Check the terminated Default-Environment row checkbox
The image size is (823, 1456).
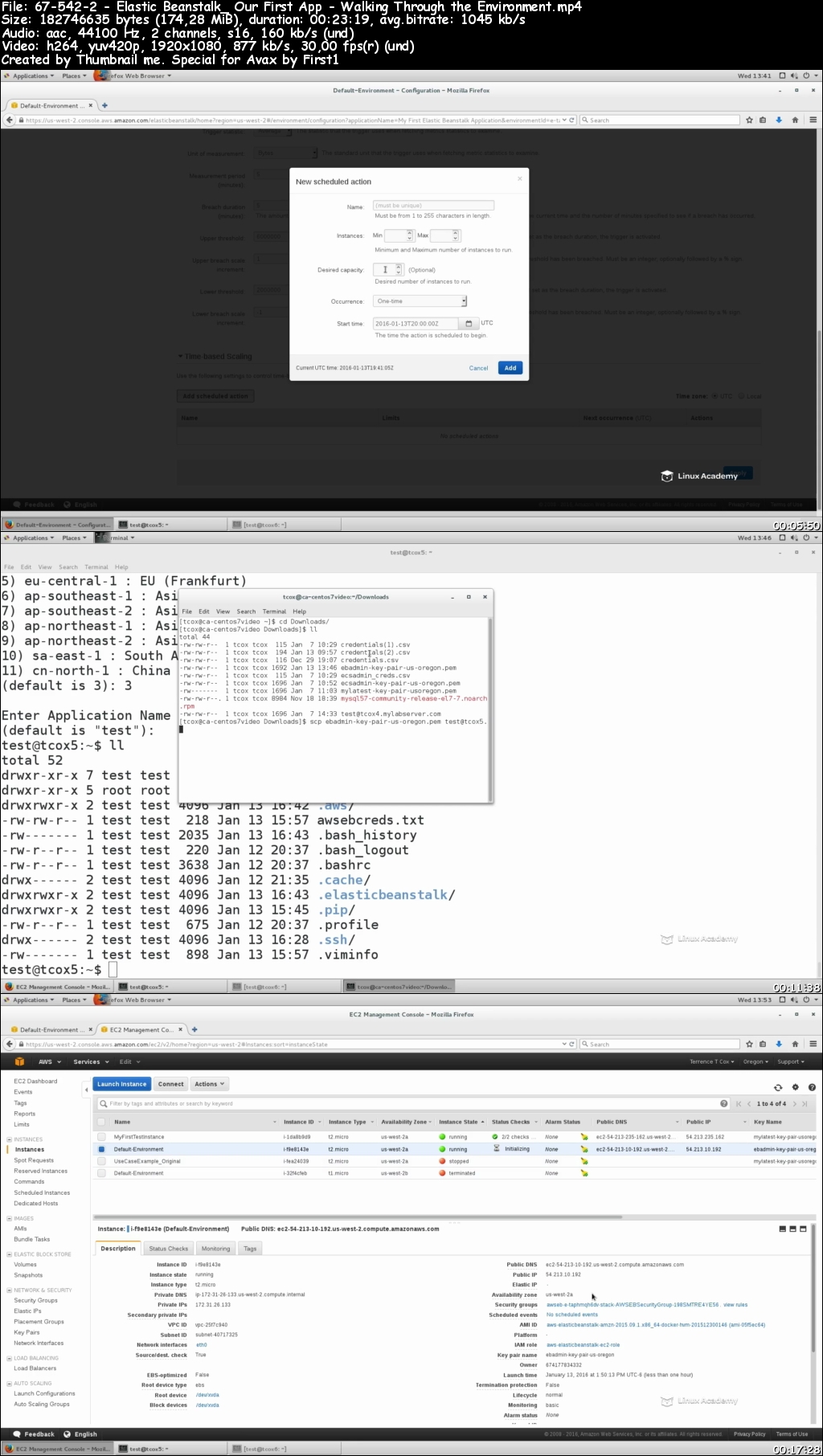point(101,1173)
